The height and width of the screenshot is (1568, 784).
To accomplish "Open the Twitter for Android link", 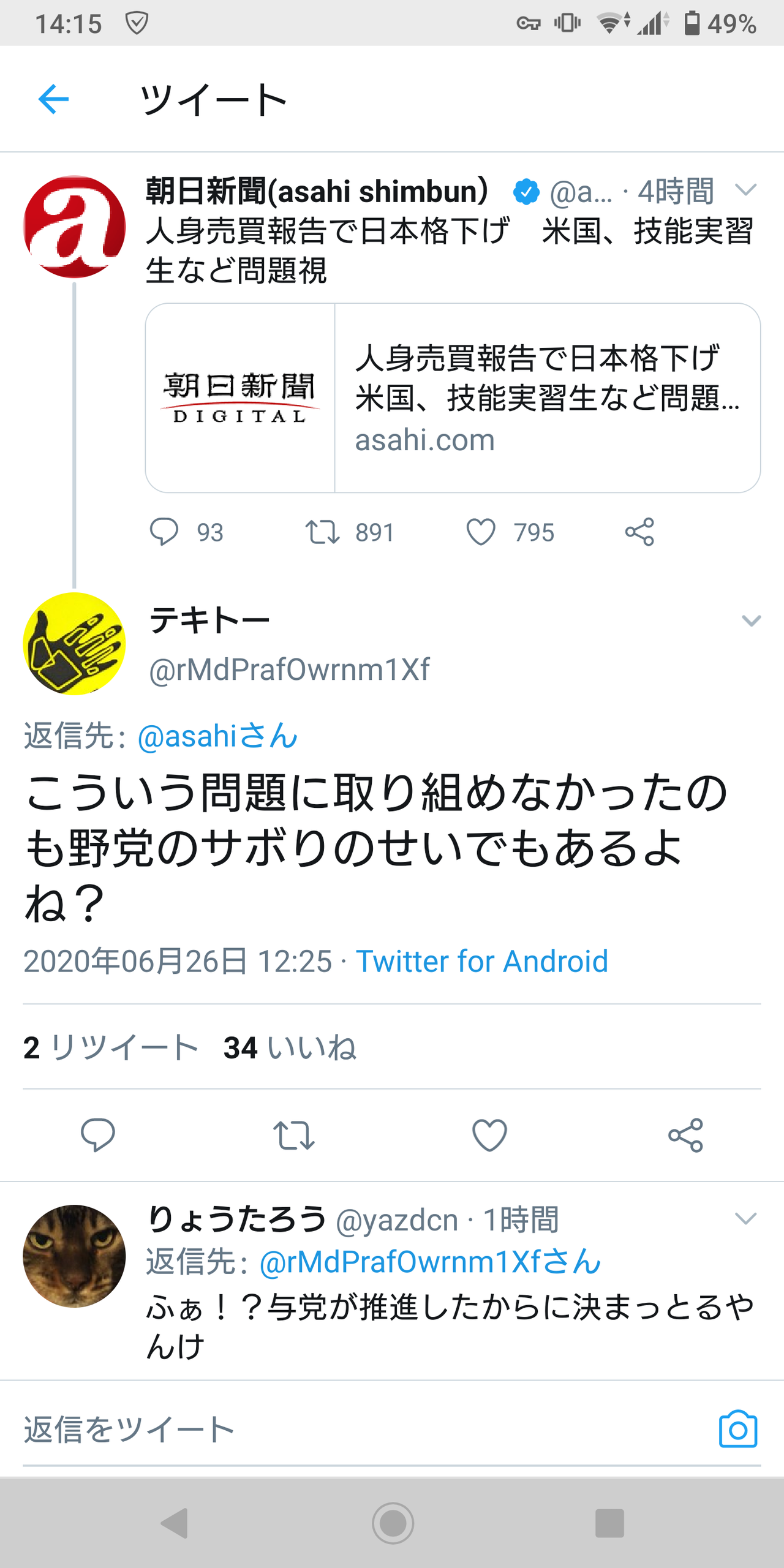I will point(482,961).
